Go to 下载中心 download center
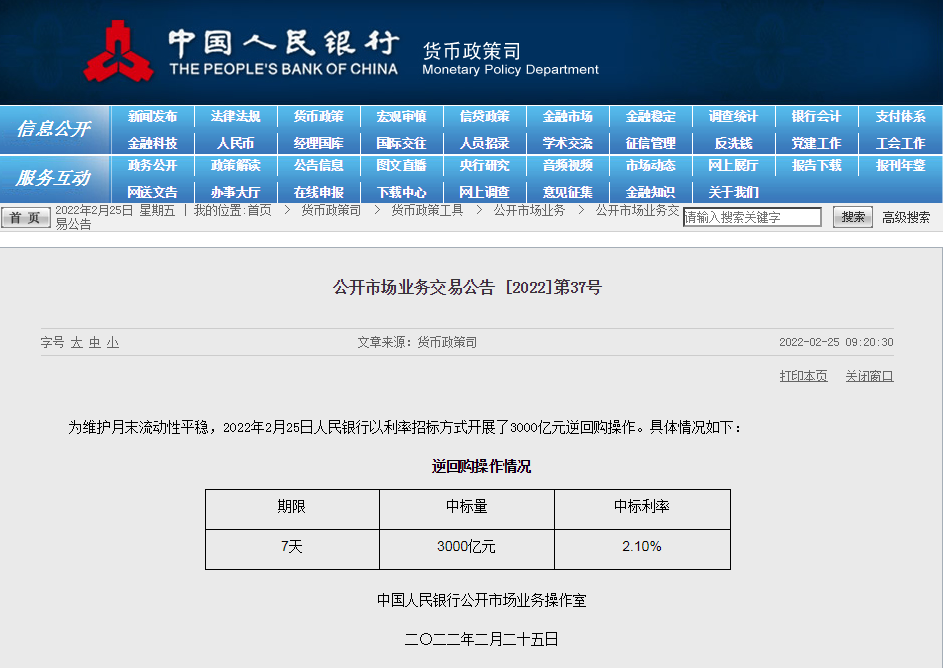The height and width of the screenshot is (668, 943). pos(401,192)
